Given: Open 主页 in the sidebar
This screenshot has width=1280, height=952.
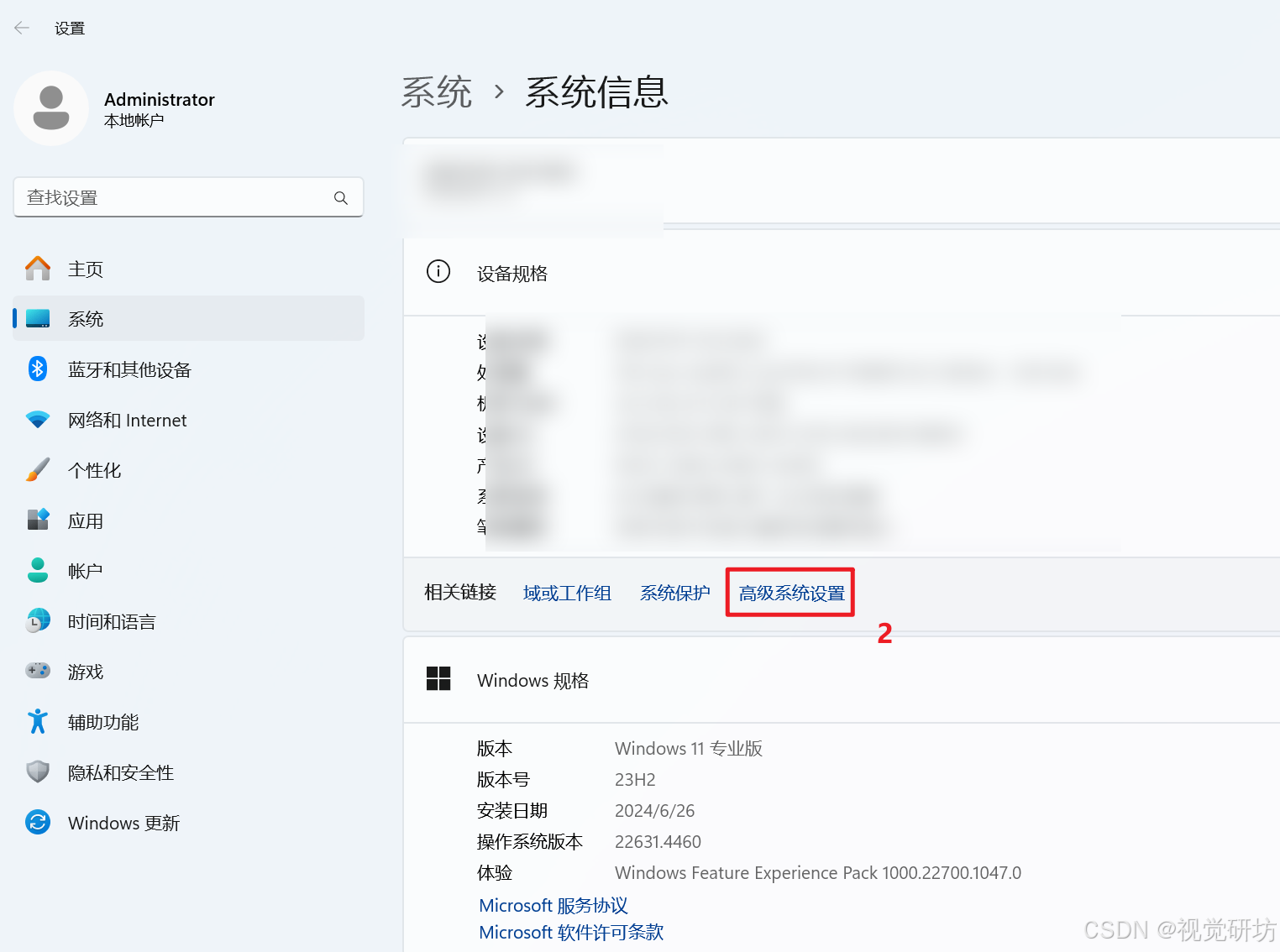Looking at the screenshot, I should coord(189,269).
